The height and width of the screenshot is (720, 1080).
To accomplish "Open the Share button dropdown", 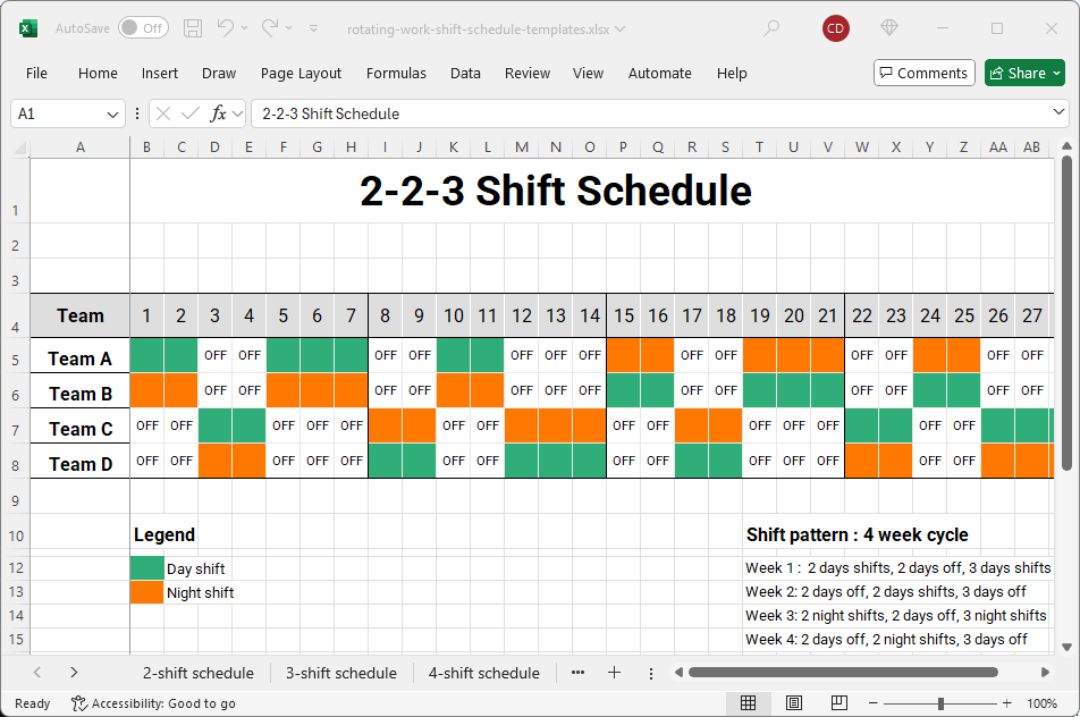I will [x=1056, y=73].
